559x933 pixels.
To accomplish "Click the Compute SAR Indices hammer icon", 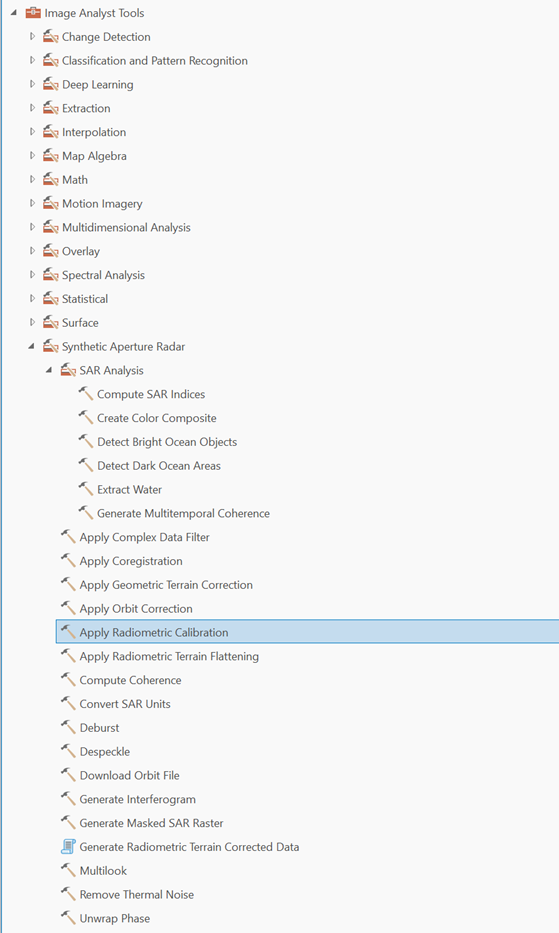I will (86, 393).
